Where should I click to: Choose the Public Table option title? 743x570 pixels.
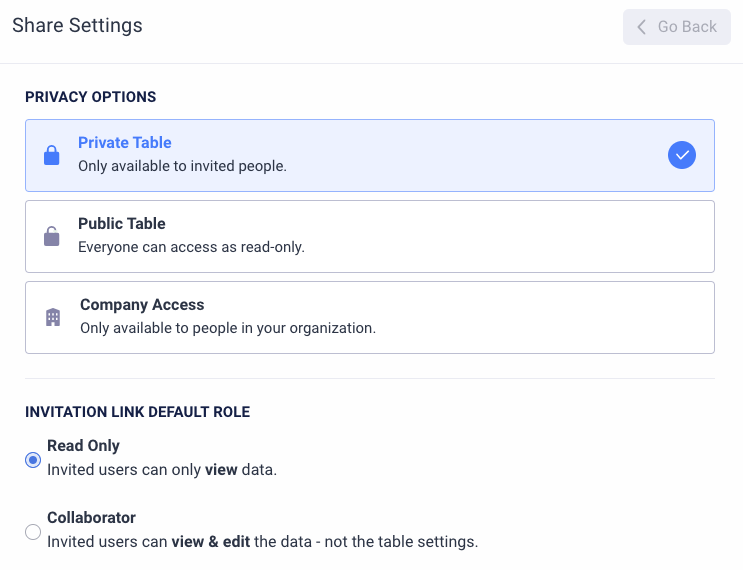[x=122, y=224]
